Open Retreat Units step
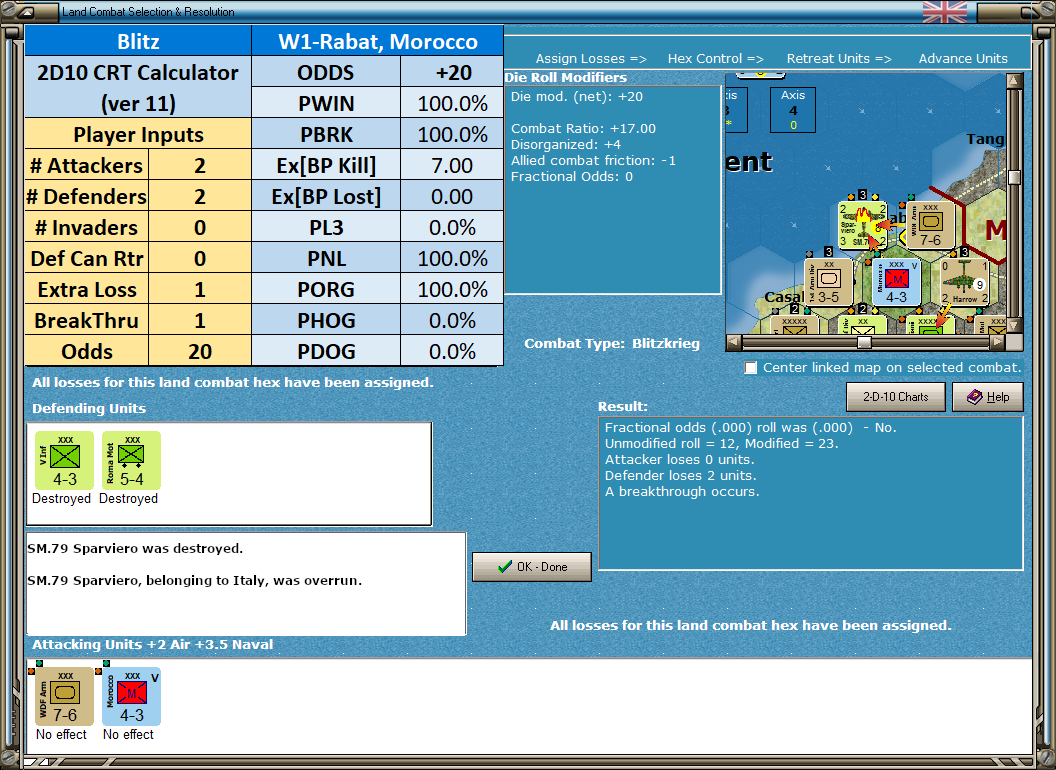The image size is (1056, 770). [x=838, y=59]
